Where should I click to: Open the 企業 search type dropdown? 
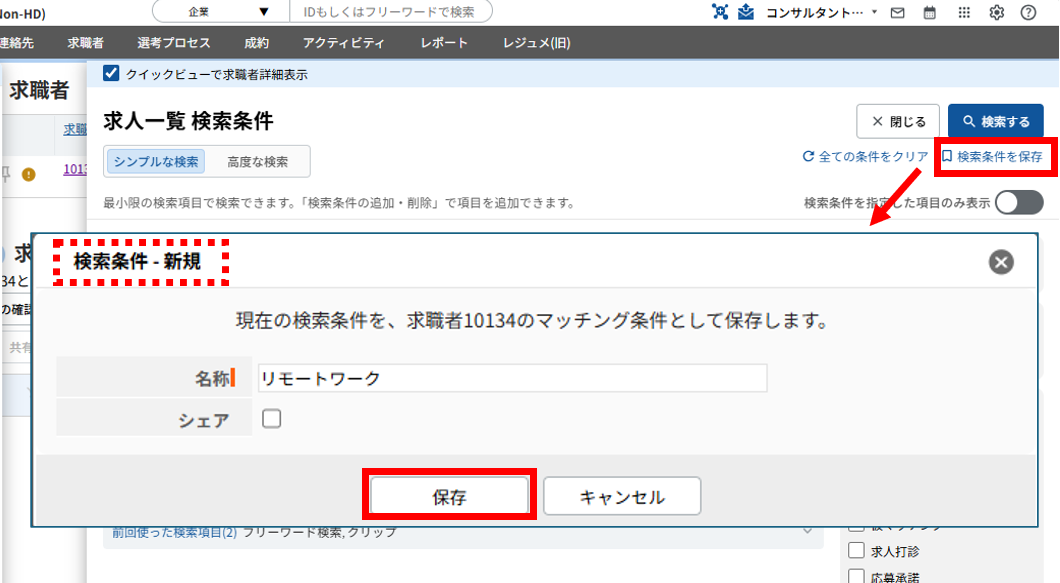219,12
